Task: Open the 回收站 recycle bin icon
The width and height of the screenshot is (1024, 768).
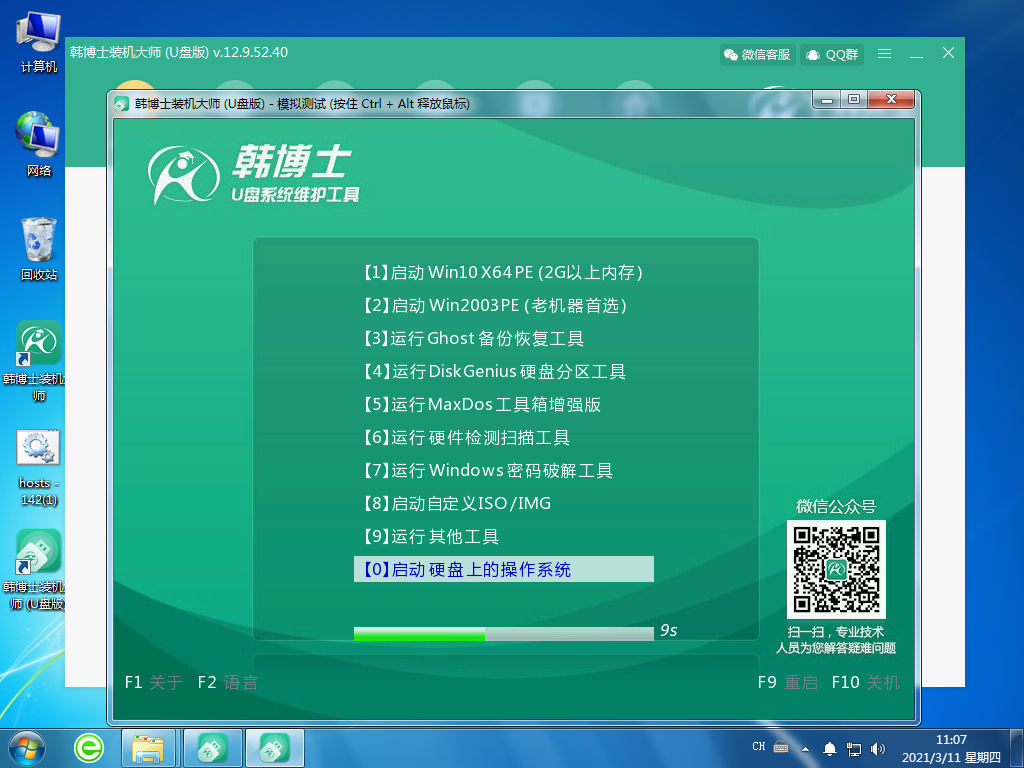Action: [36, 240]
